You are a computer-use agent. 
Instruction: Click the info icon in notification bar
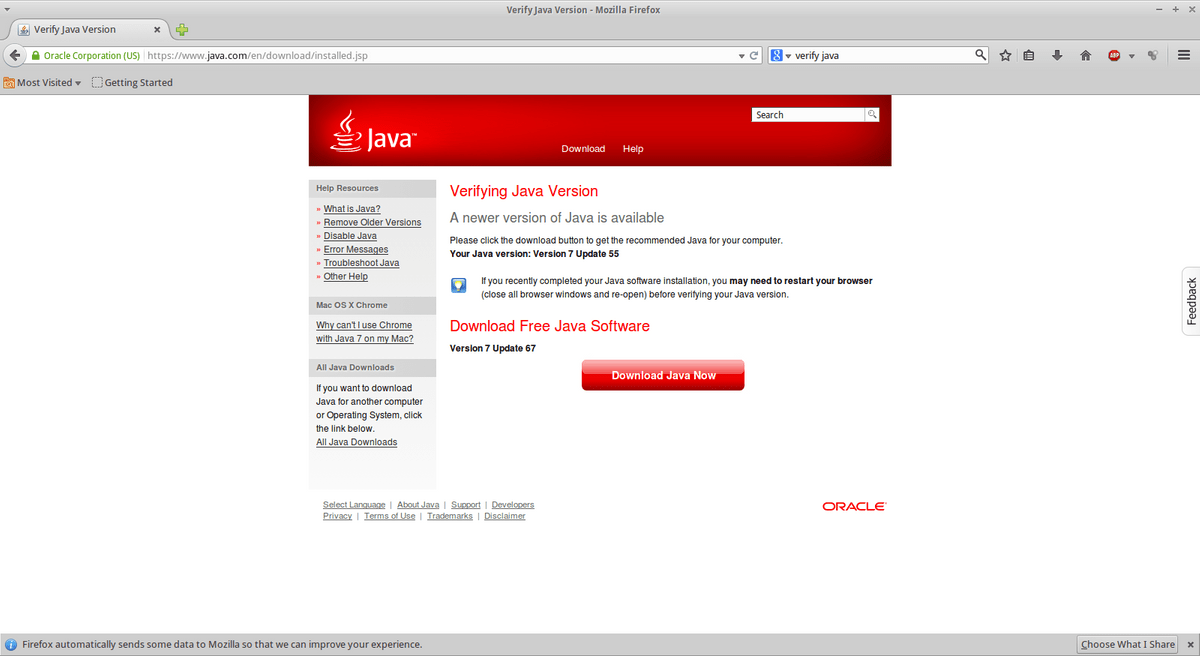tap(11, 644)
